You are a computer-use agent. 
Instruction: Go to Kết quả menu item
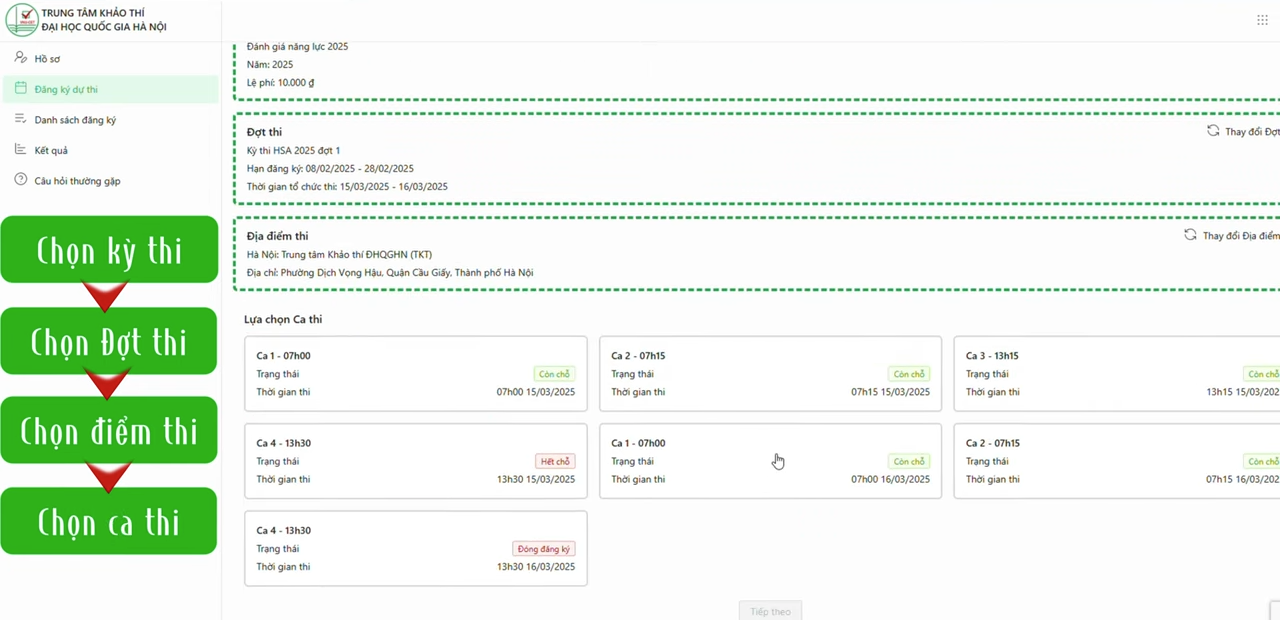pyautogui.click(x=51, y=150)
